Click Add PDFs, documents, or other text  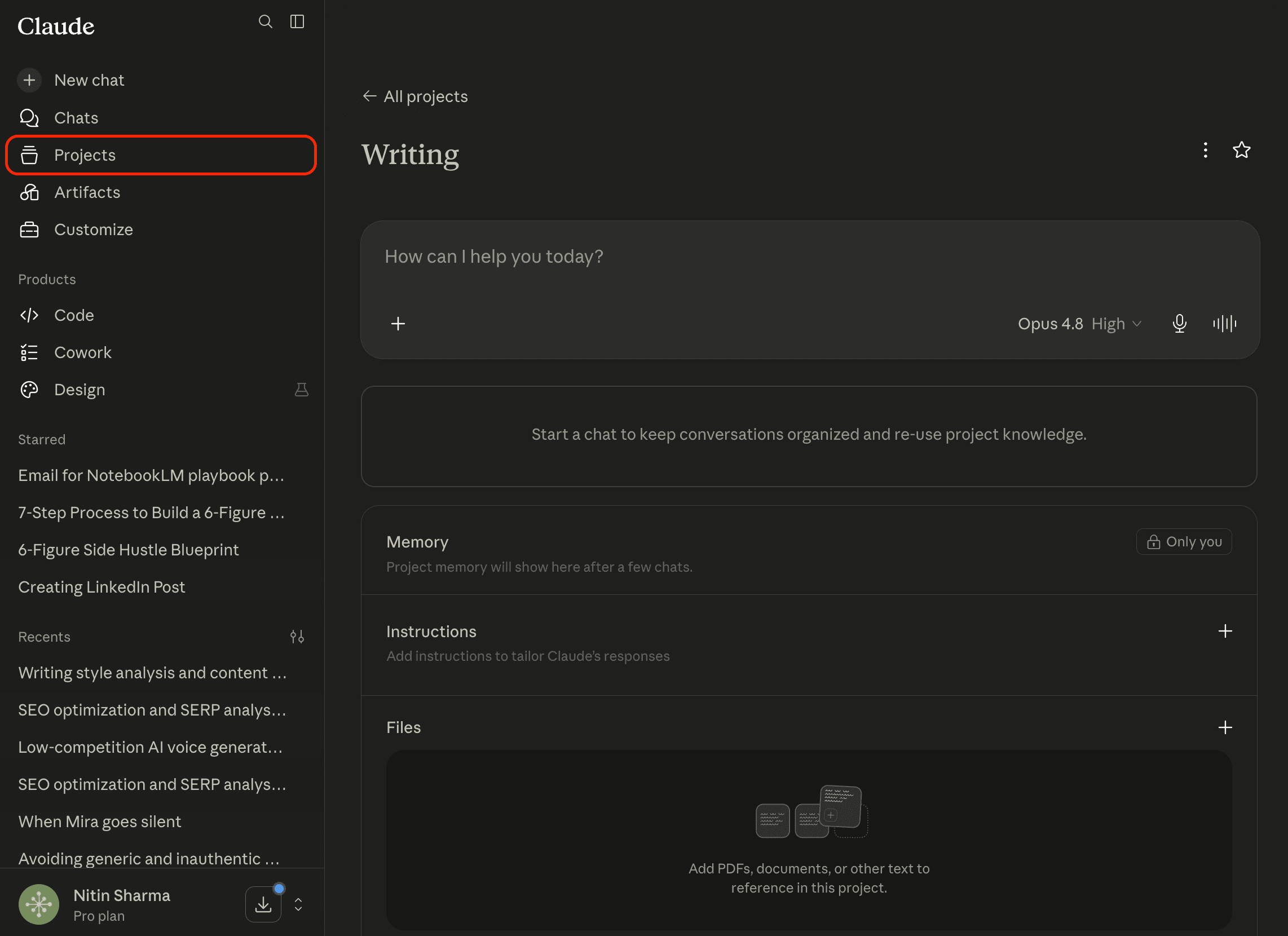point(809,878)
